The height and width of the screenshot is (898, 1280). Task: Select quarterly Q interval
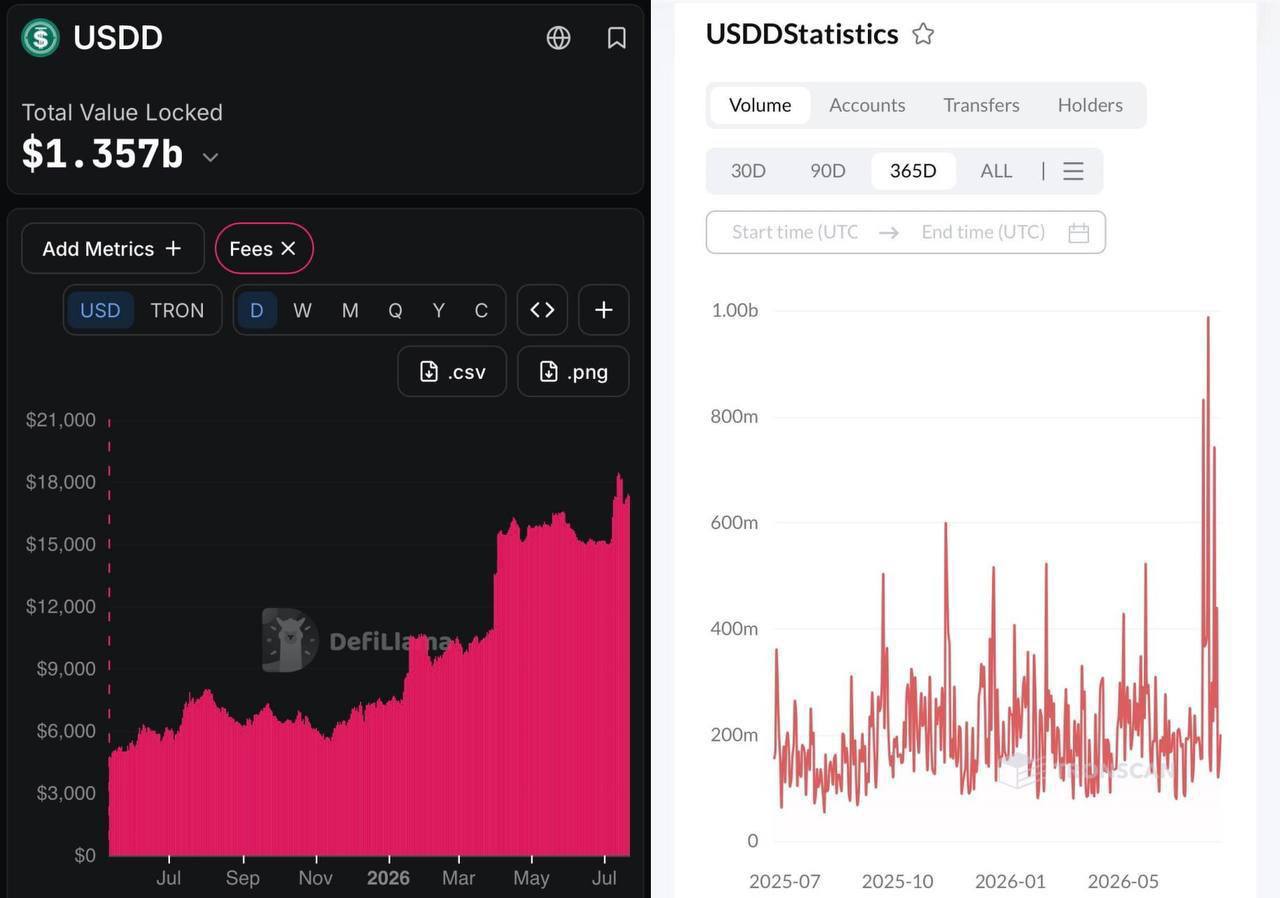click(x=395, y=310)
